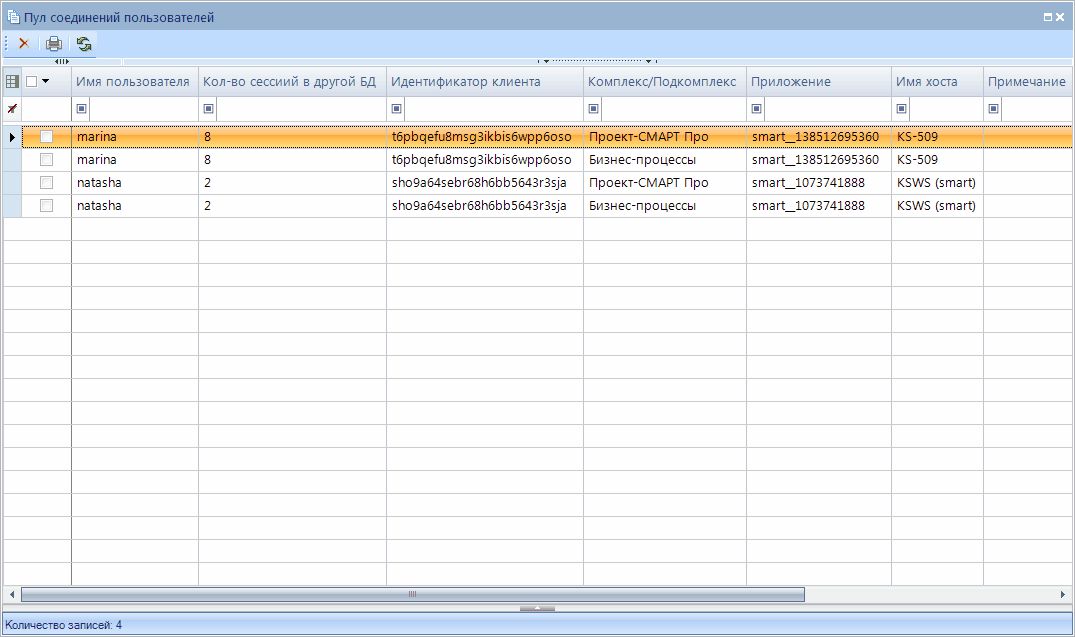Sort by Кол-во сессий в другой БД header

pos(290,81)
